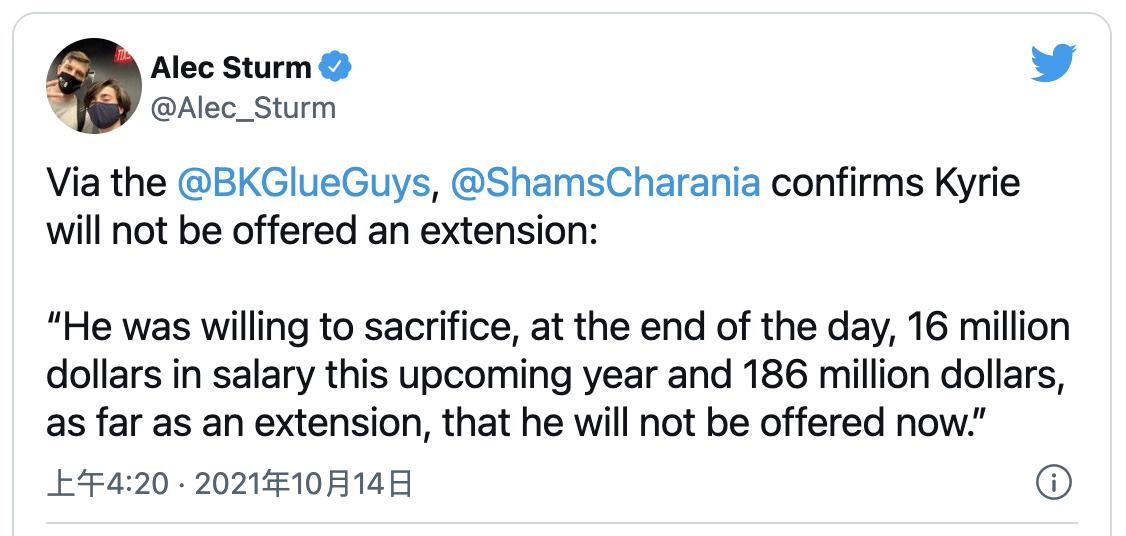This screenshot has width=1126, height=536.
Task: Click the Alec Sturm display name
Action: point(232,69)
